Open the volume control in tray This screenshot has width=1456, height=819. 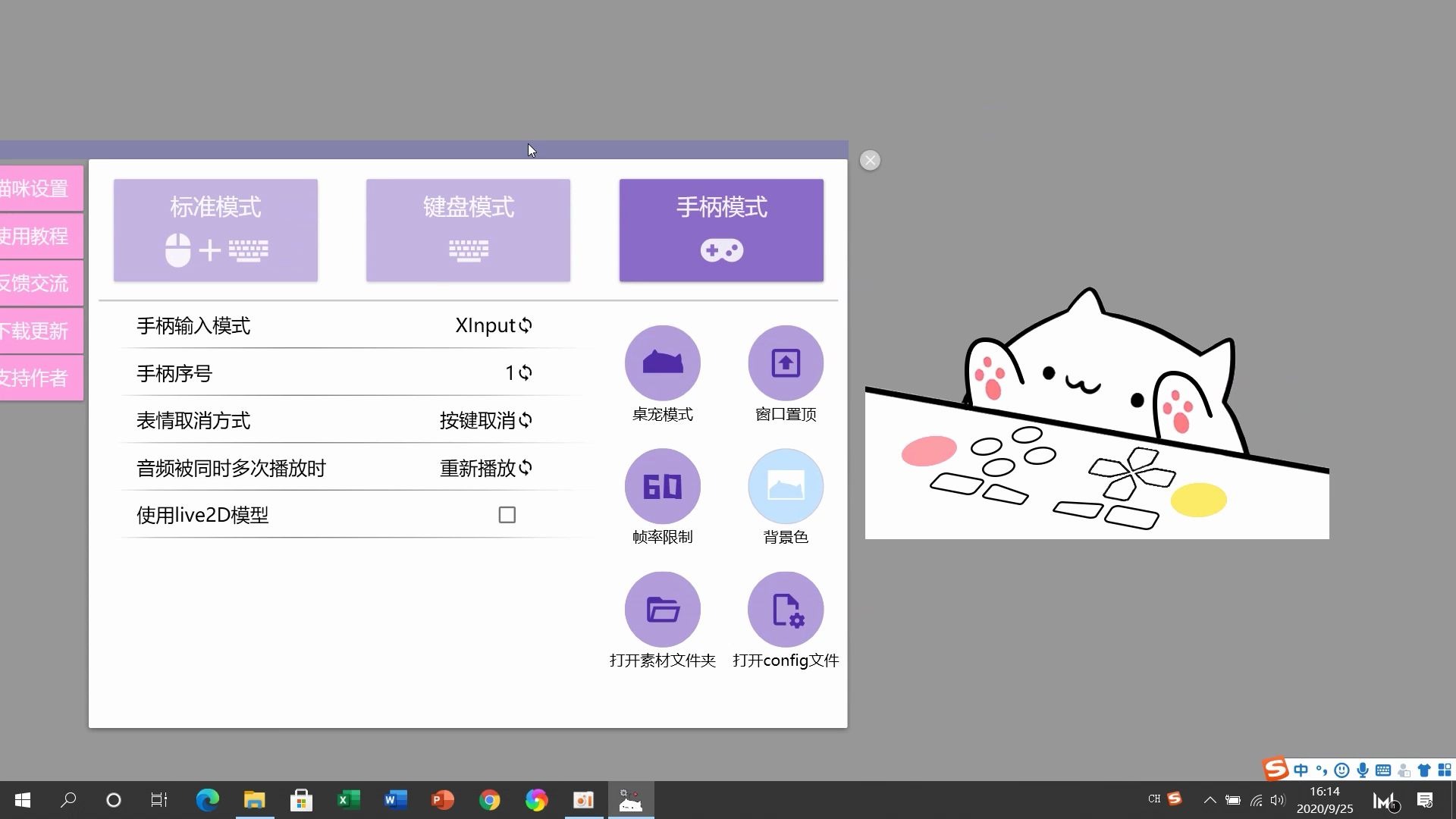point(1278,800)
